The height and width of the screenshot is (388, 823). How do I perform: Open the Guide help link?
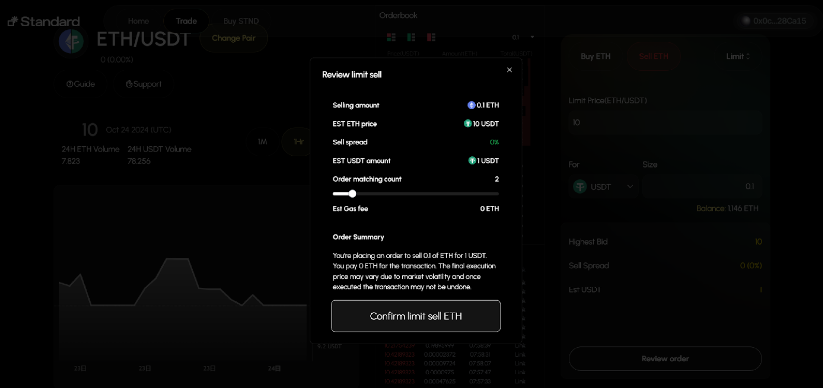tap(81, 84)
